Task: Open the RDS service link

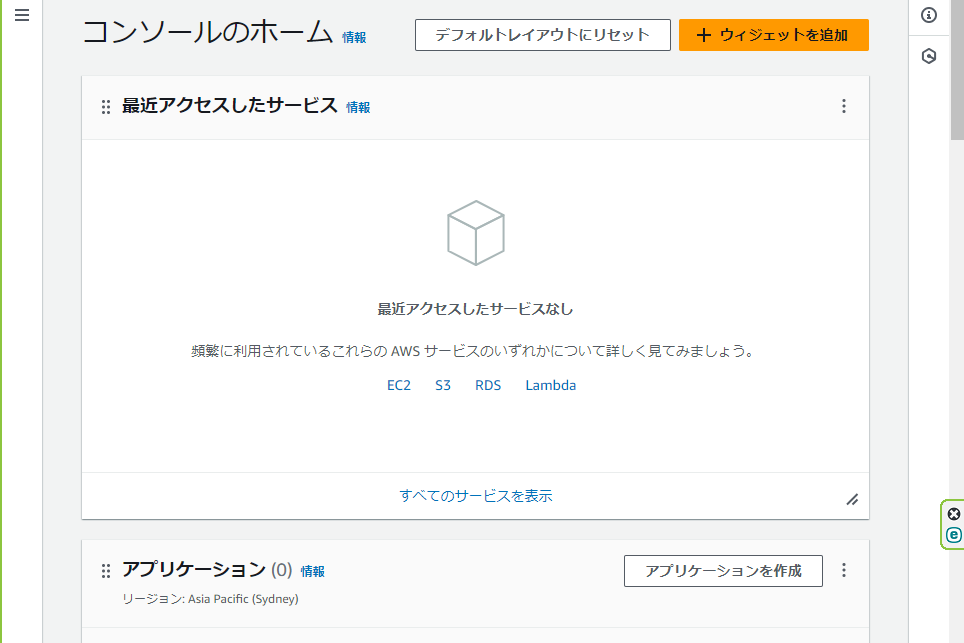Action: coord(488,385)
